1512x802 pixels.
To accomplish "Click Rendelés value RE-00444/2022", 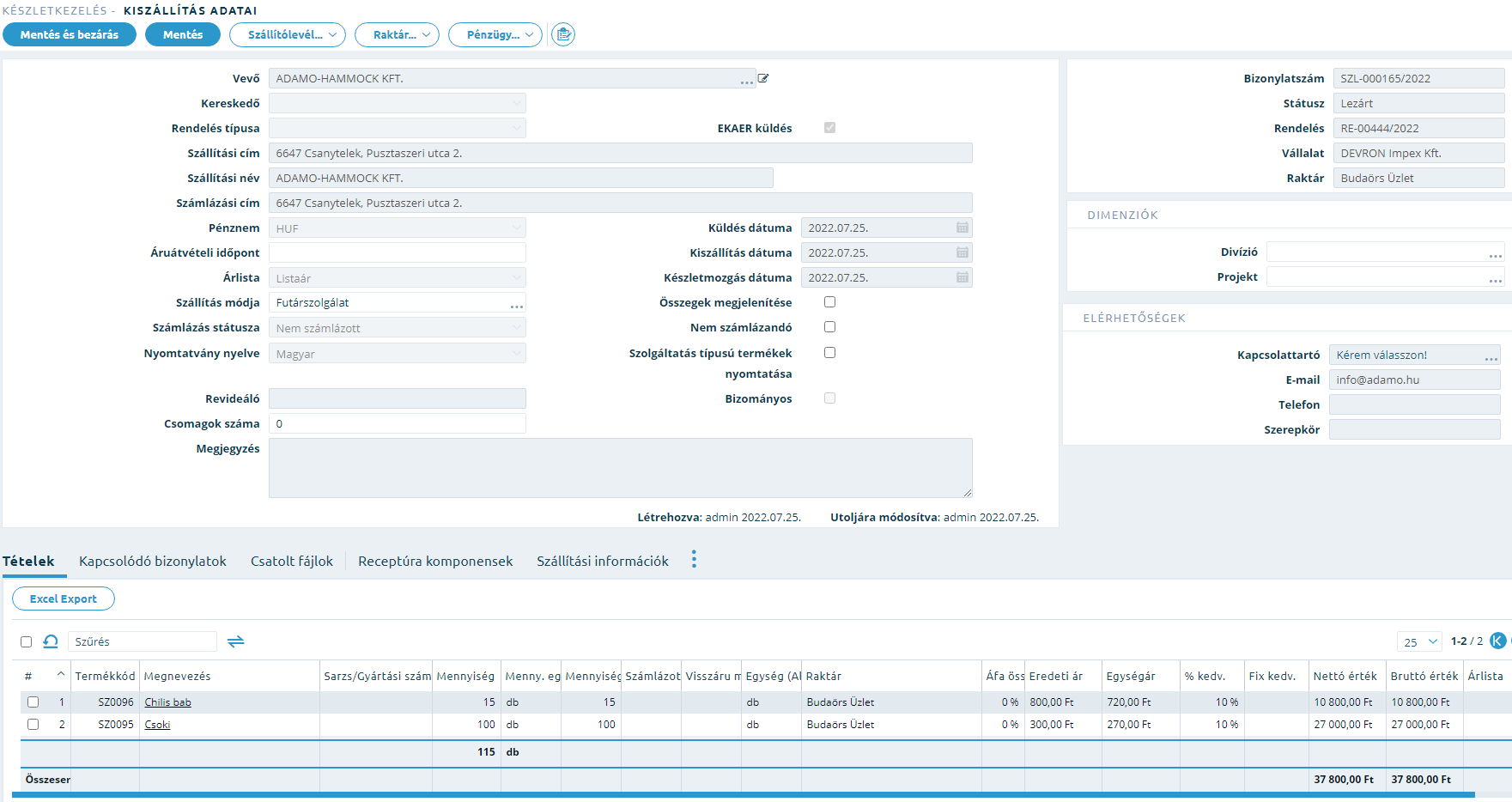I will point(1419,128).
